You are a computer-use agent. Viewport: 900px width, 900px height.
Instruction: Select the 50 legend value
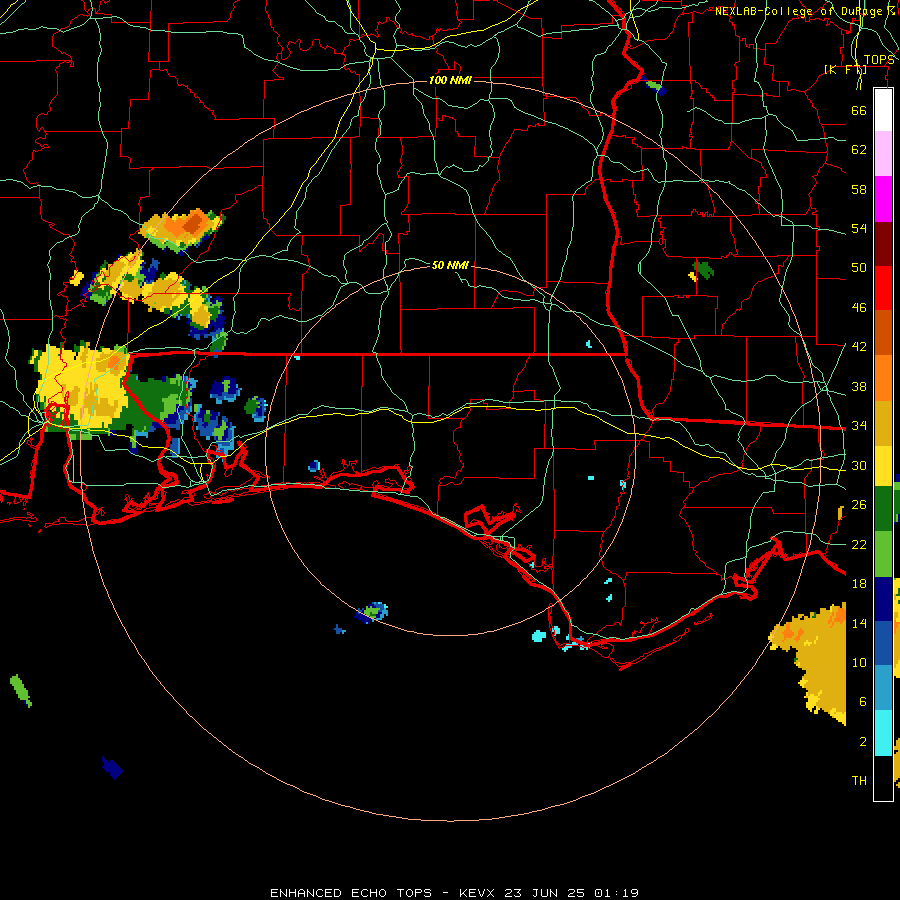859,267
